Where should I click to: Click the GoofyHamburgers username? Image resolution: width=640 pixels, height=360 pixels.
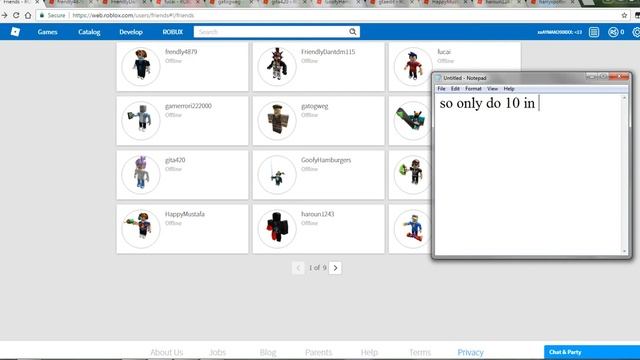(326, 160)
